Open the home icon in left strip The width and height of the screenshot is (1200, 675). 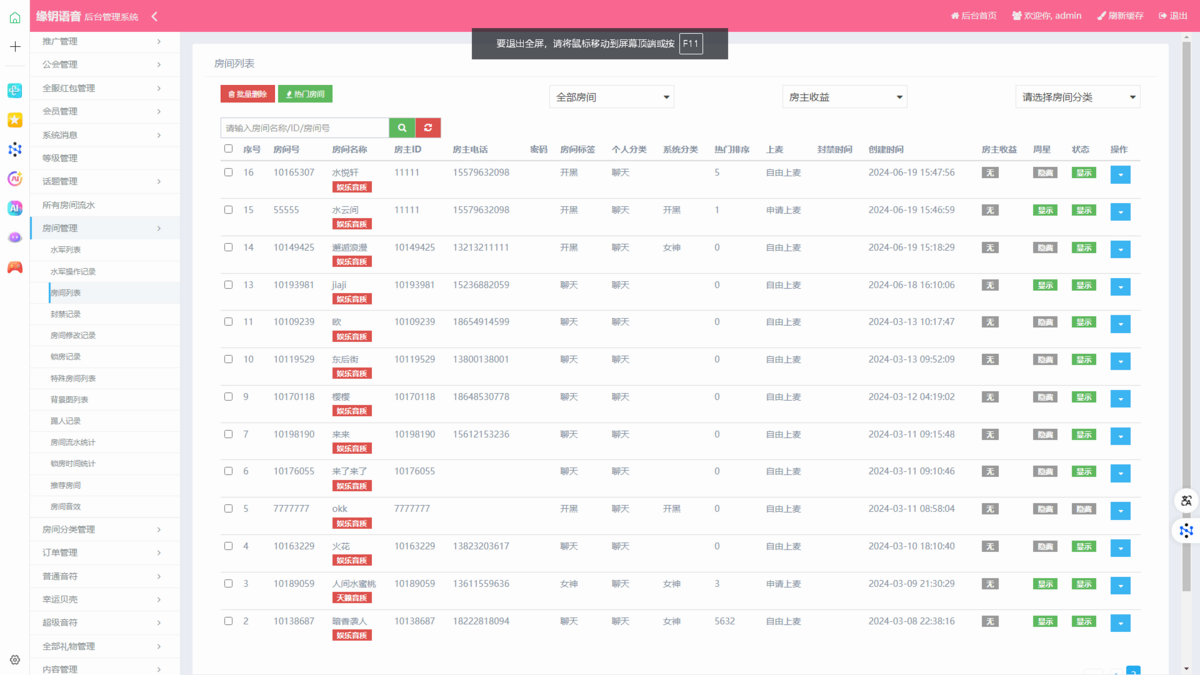coord(15,17)
